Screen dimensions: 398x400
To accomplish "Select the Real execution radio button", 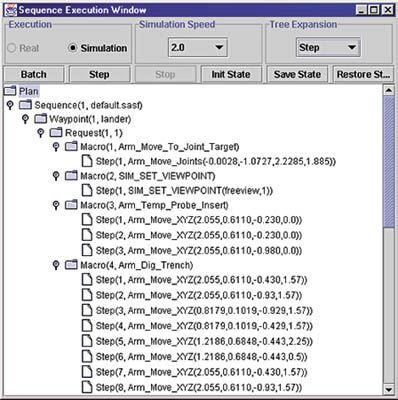I will tap(12, 48).
